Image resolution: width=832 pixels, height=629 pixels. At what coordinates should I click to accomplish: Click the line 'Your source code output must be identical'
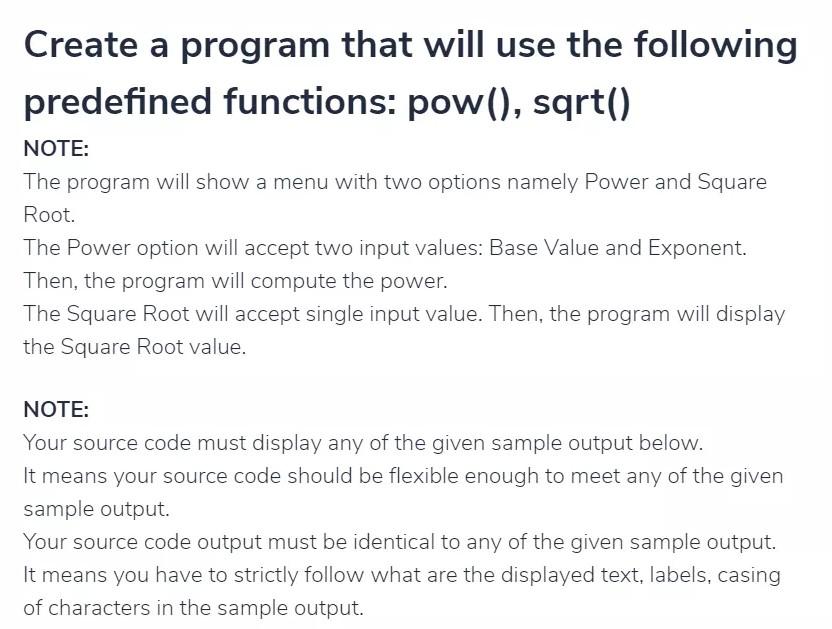click(x=400, y=541)
